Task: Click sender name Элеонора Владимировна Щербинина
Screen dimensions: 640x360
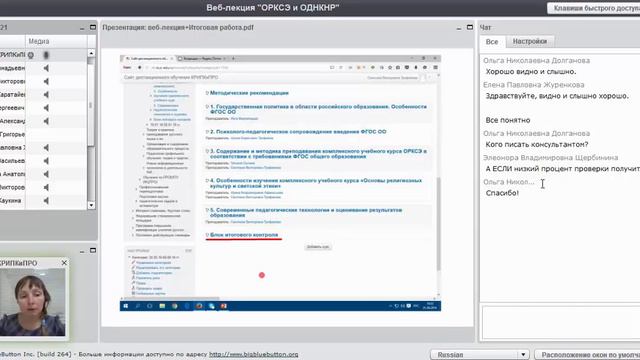Action: pyautogui.click(x=550, y=158)
